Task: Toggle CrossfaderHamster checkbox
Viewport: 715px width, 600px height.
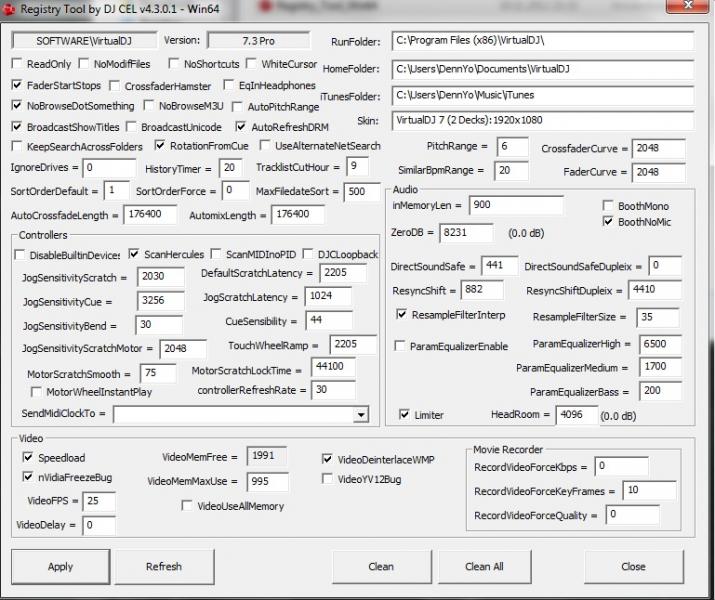Action: pos(115,86)
